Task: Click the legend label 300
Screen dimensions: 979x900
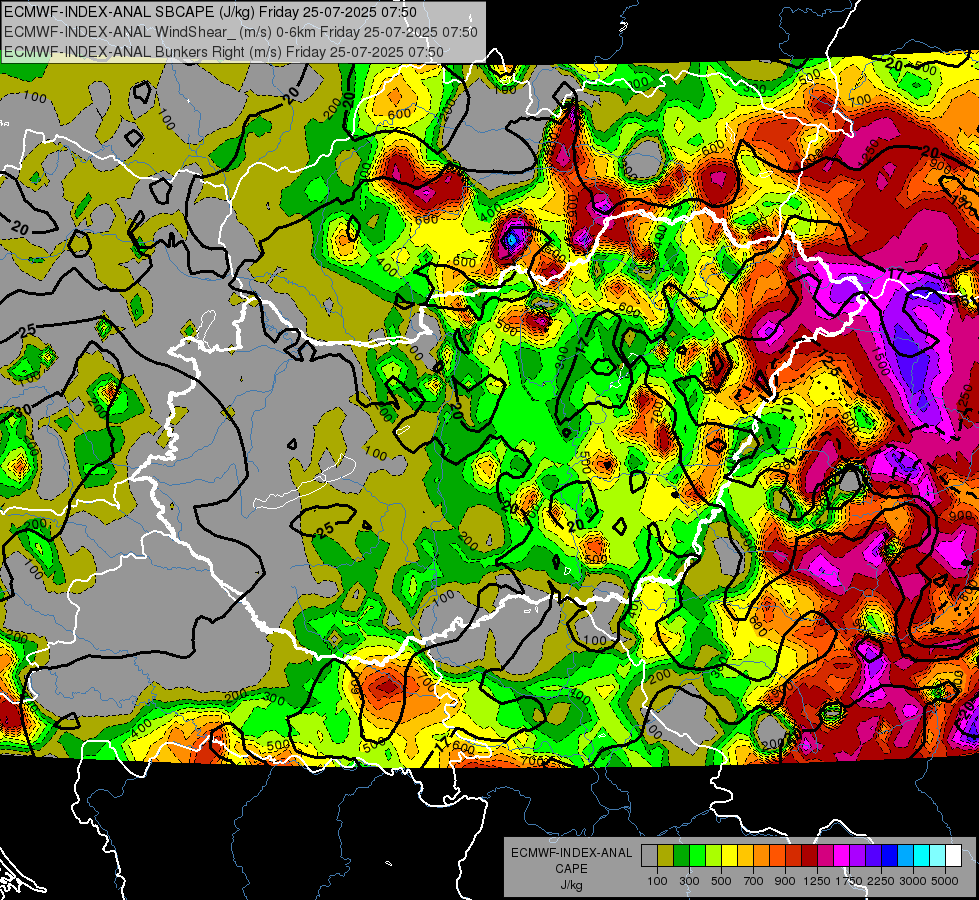Action: point(689,881)
